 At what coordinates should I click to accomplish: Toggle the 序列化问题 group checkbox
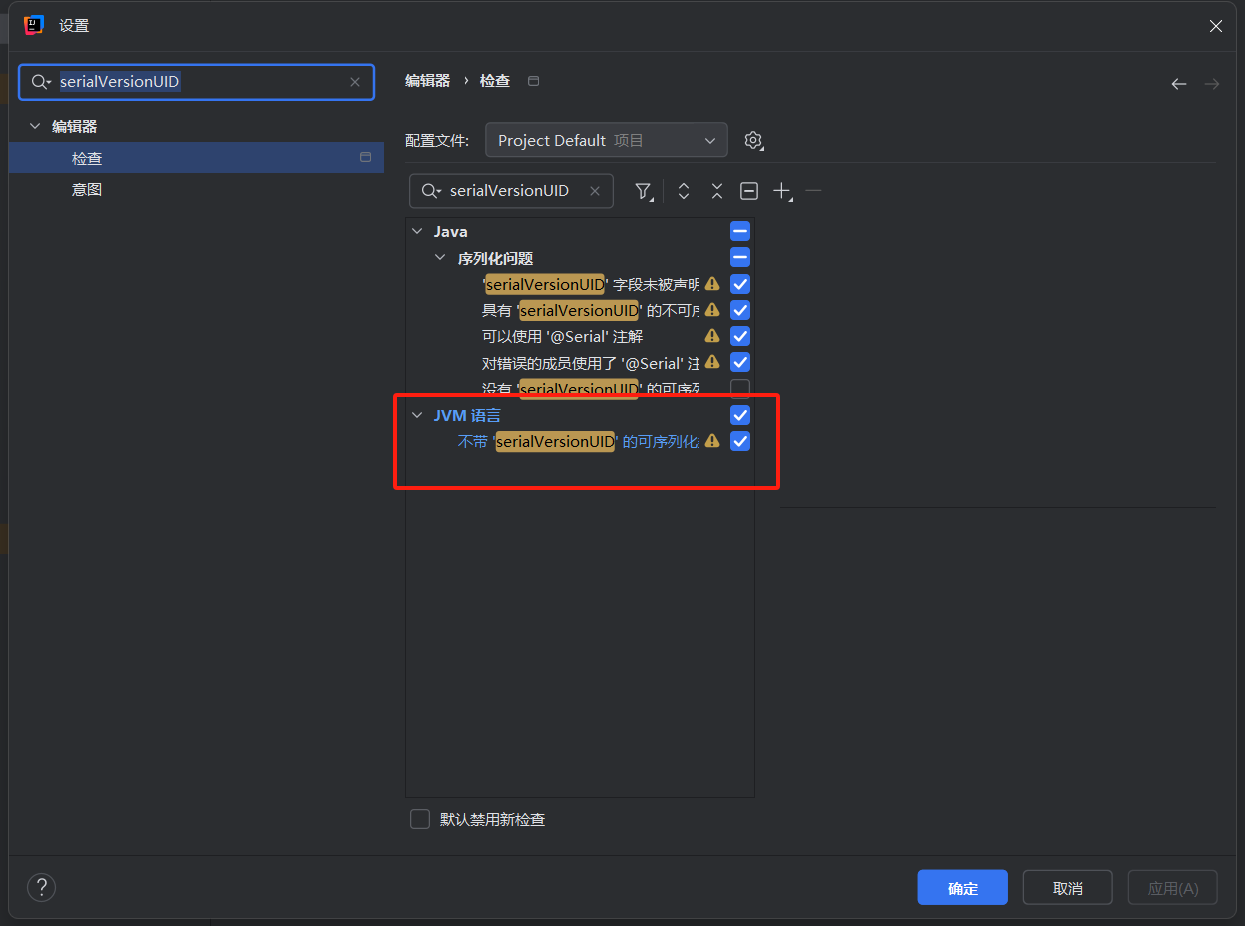click(740, 258)
